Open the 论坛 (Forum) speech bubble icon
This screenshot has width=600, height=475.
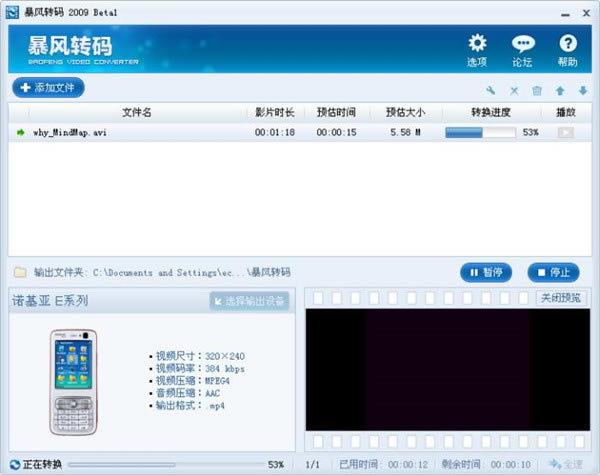click(522, 49)
